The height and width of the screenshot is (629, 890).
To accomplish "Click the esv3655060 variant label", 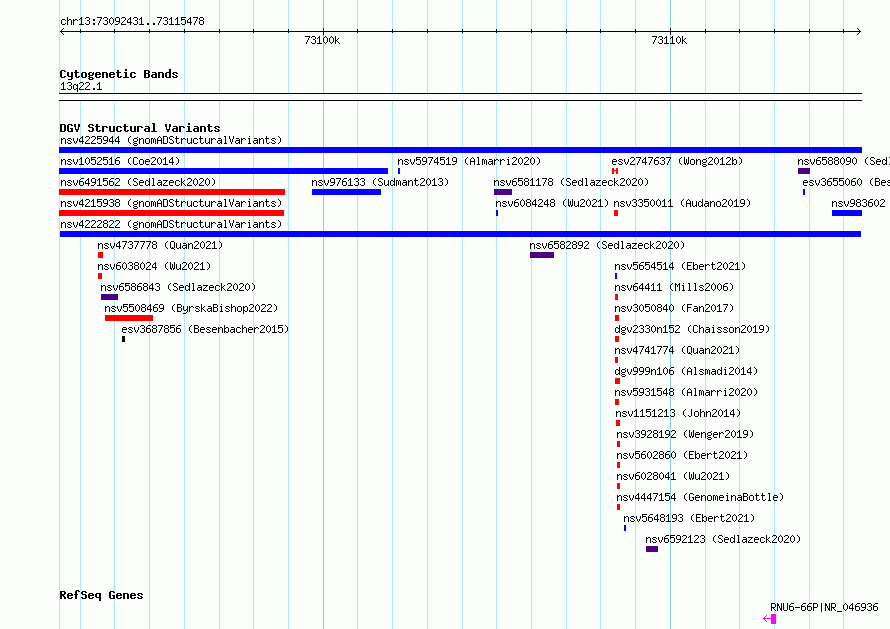I will point(846,182).
